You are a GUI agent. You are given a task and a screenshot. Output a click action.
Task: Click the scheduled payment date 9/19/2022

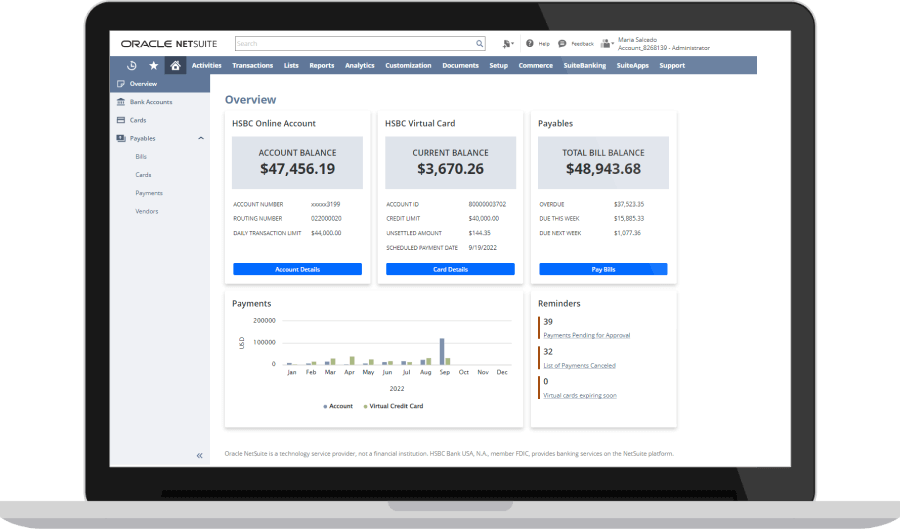tap(482, 248)
